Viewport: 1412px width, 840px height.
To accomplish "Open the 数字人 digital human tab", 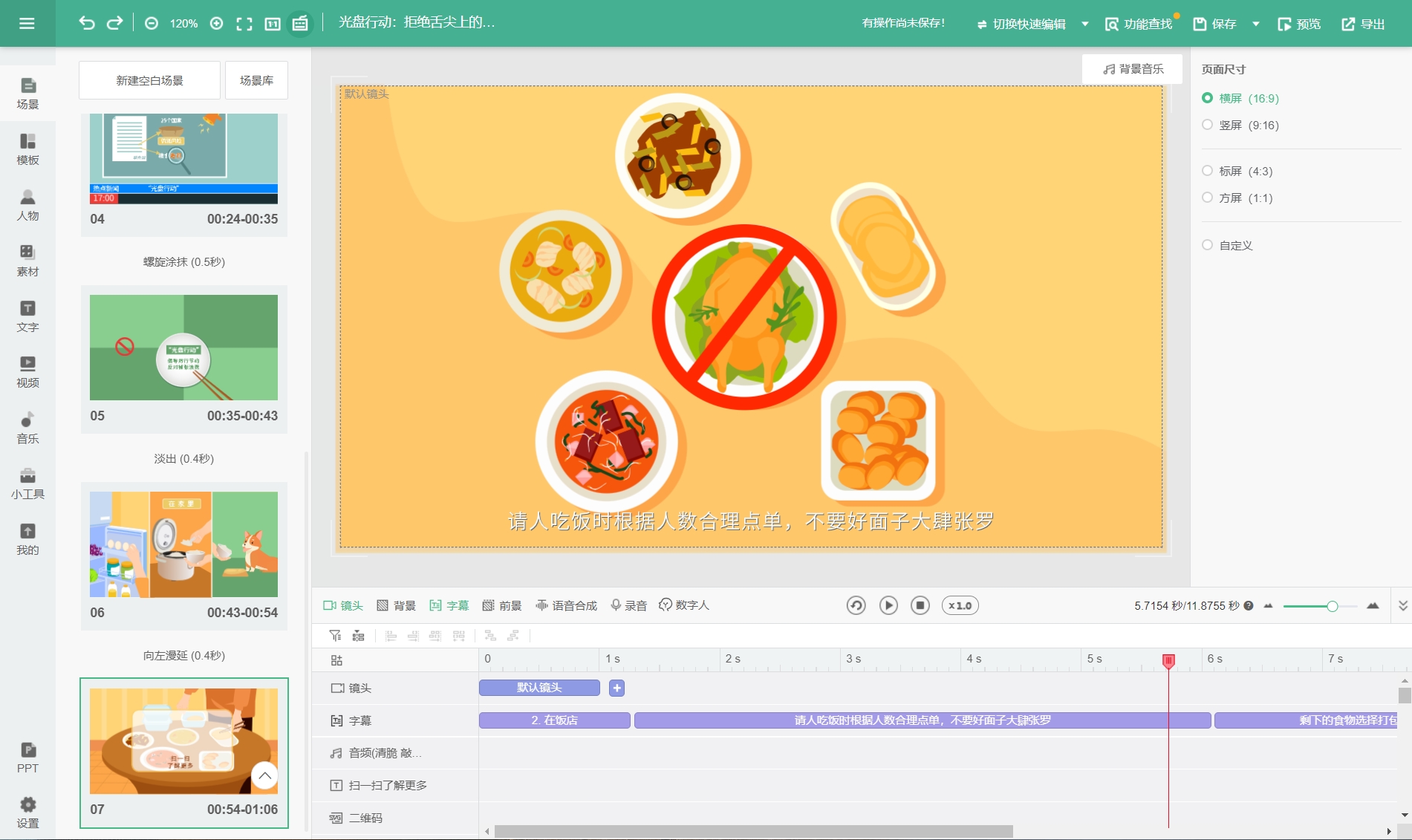I will click(x=684, y=606).
